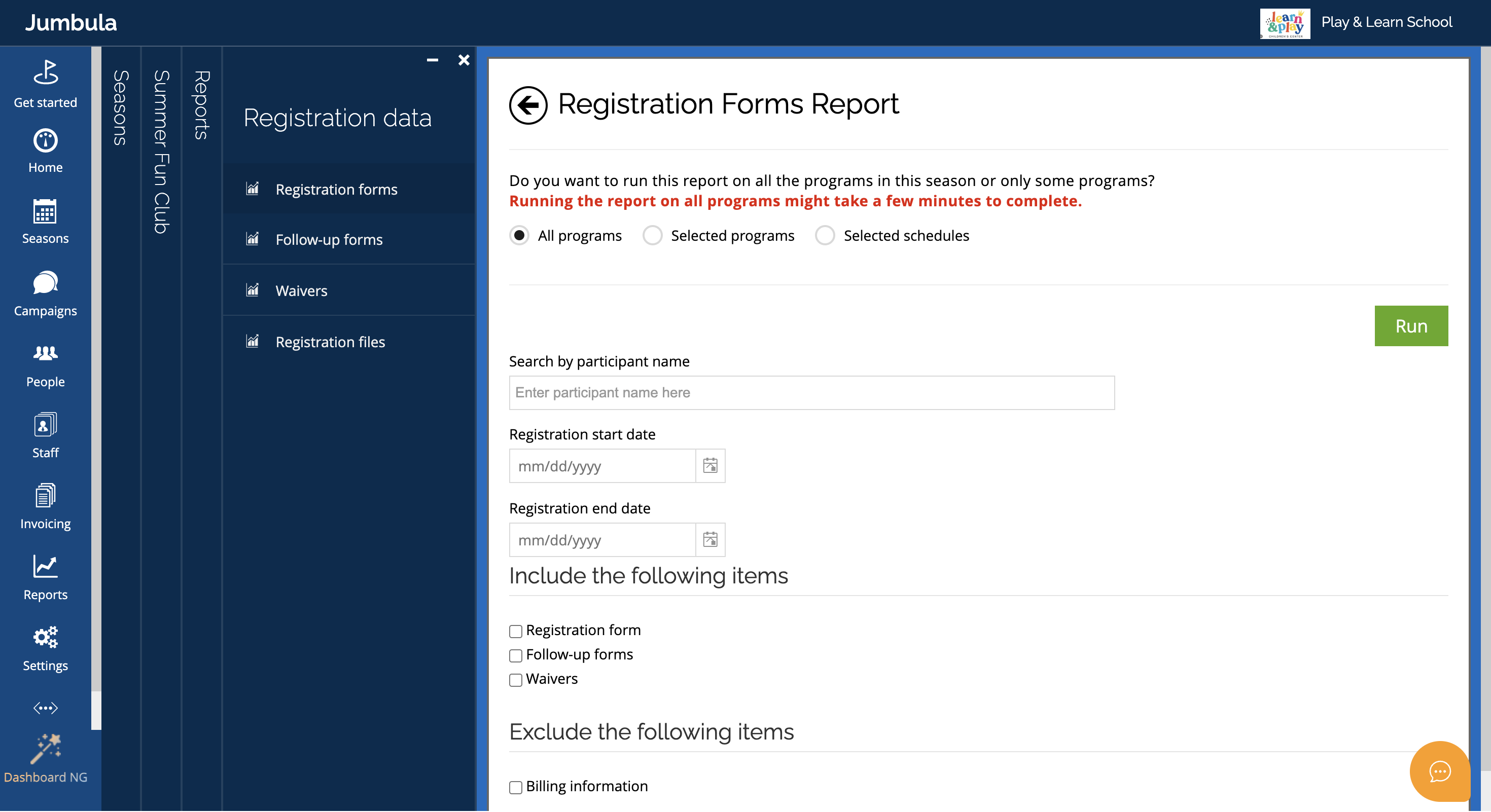
Task: Check the Waivers include checkbox
Action: click(x=515, y=680)
